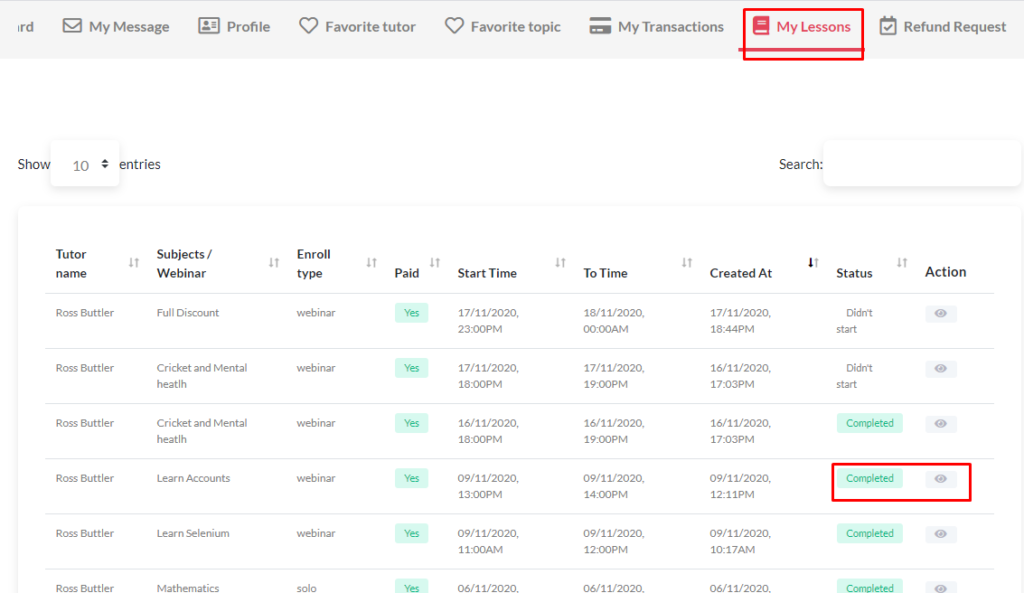Click the ID card icon beside Profile
The width and height of the screenshot is (1024, 593).
(209, 26)
